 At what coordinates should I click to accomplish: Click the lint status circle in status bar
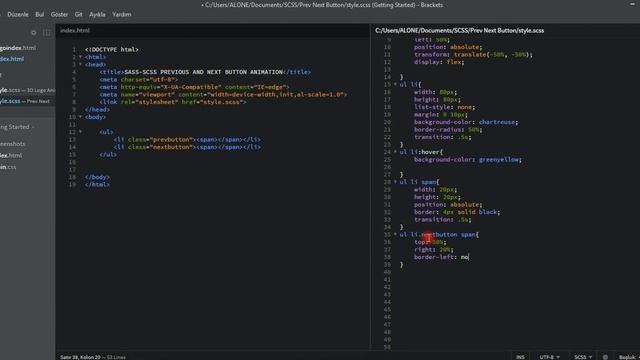point(605,357)
